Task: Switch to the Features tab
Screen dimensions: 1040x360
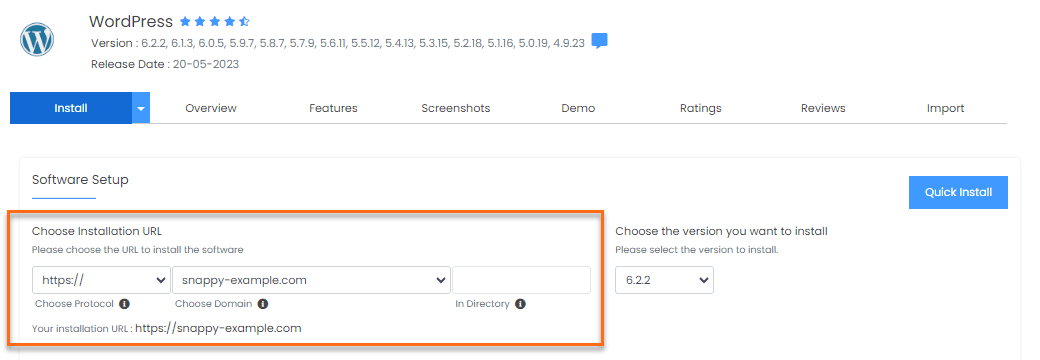Action: (333, 108)
